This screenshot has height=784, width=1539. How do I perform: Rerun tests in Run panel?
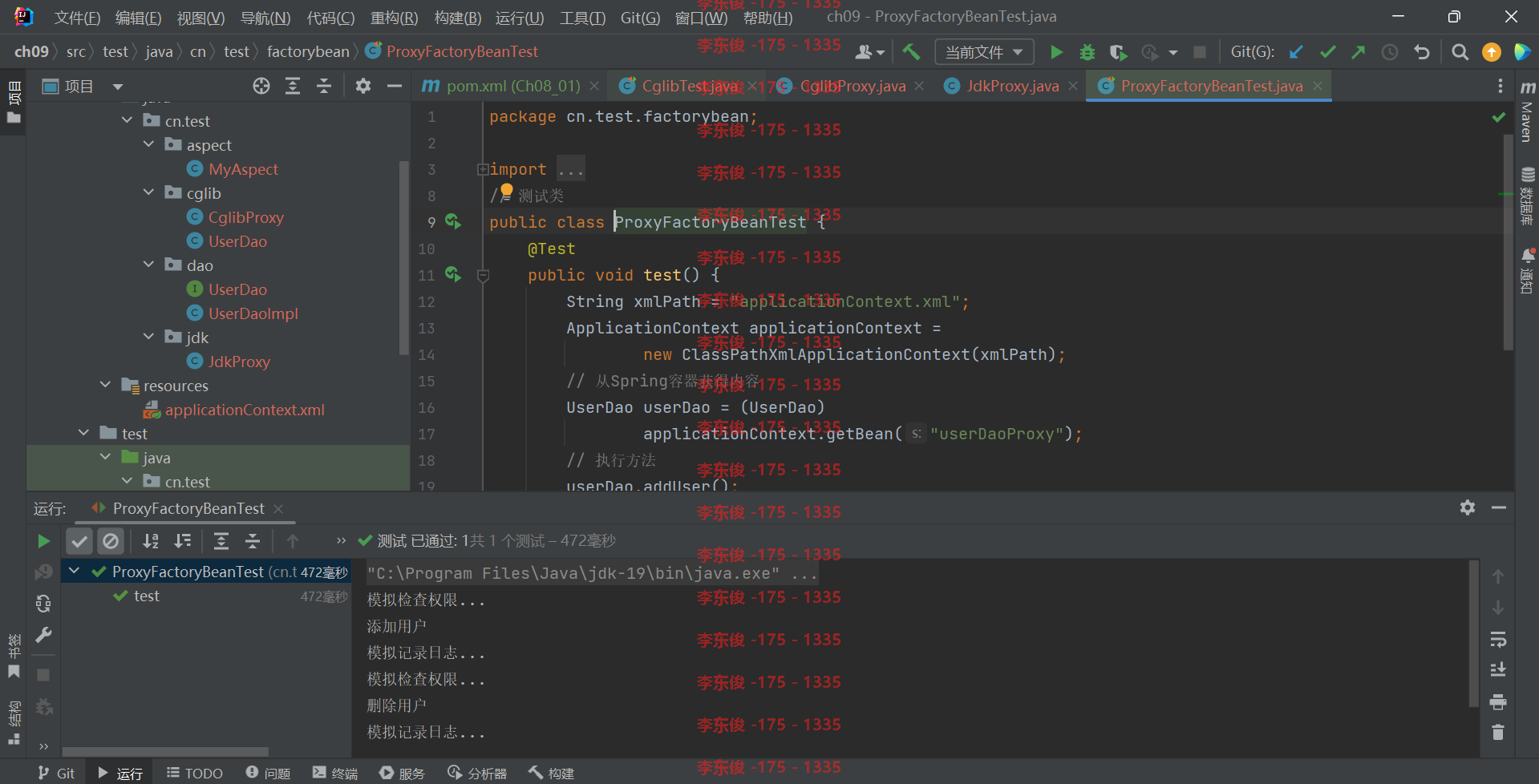pos(44,541)
